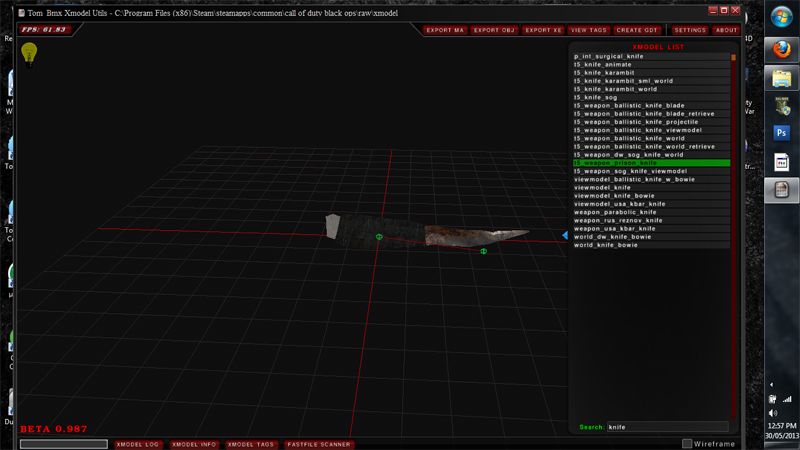Click the EXPORT OBJ button
The height and width of the screenshot is (450, 800).
[494, 30]
